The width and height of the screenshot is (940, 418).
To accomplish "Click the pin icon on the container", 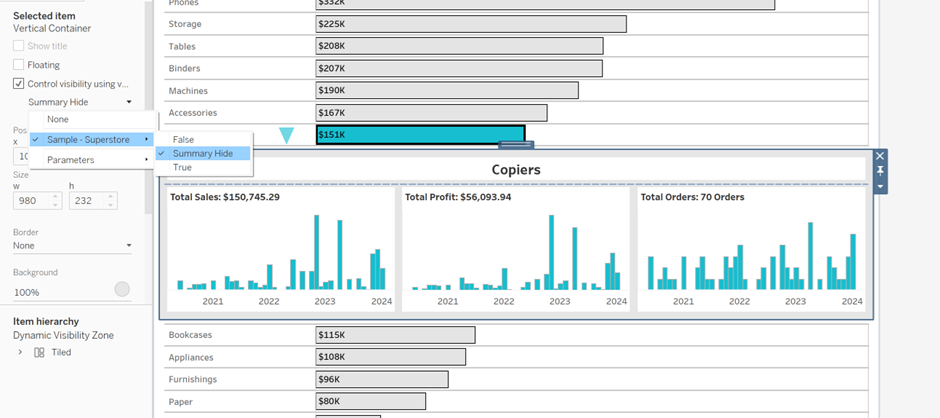I will (880, 171).
